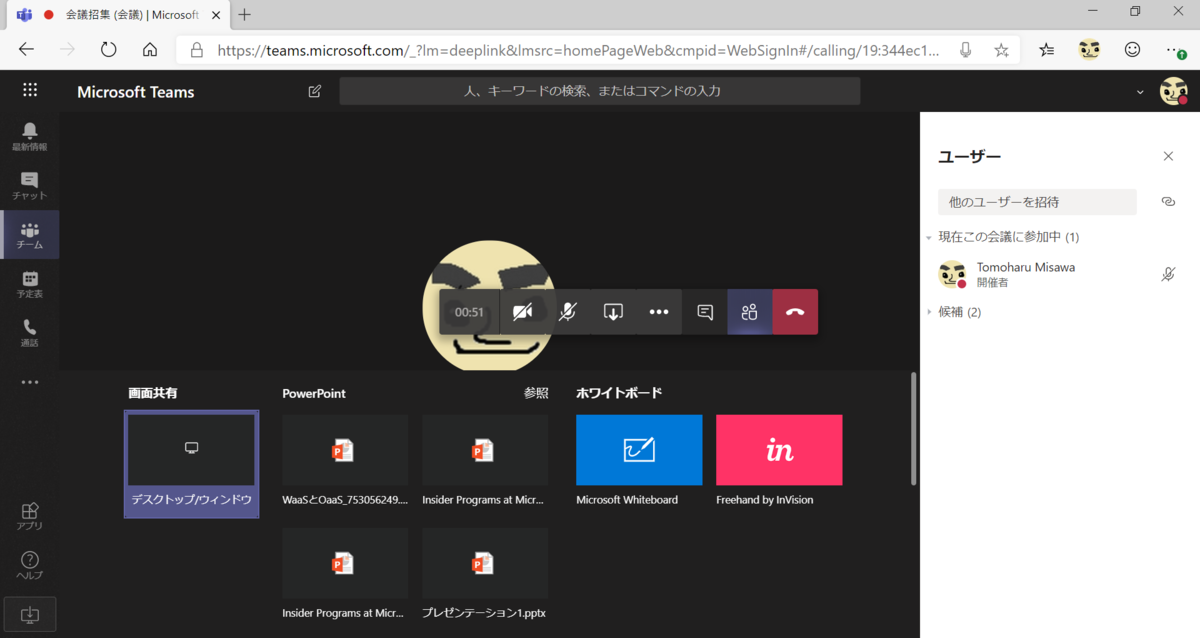Image resolution: width=1200 pixels, height=638 pixels.
Task: Click the 00:51 call timer
Action: pos(469,312)
